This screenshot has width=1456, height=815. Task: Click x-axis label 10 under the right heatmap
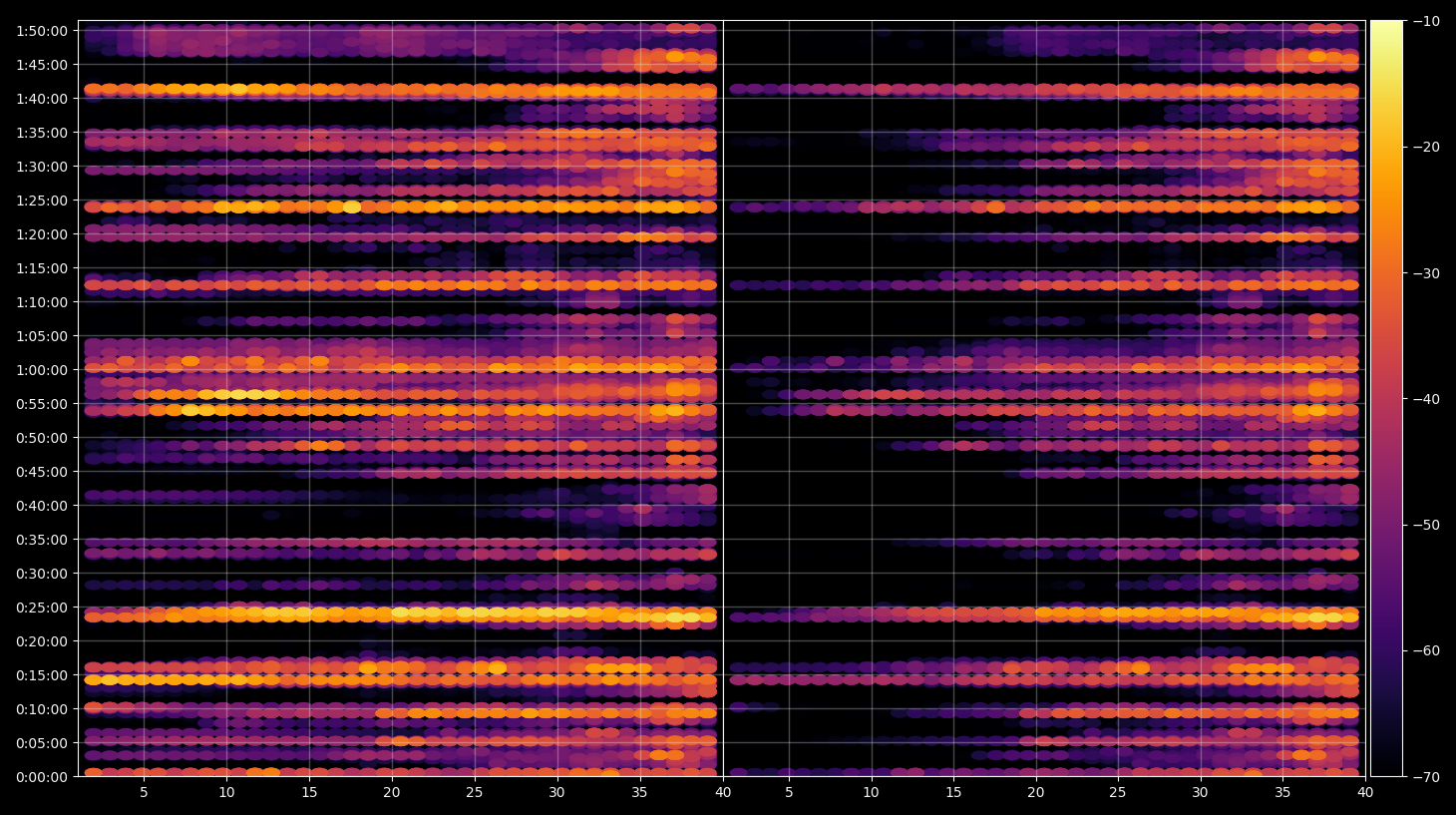(871, 793)
